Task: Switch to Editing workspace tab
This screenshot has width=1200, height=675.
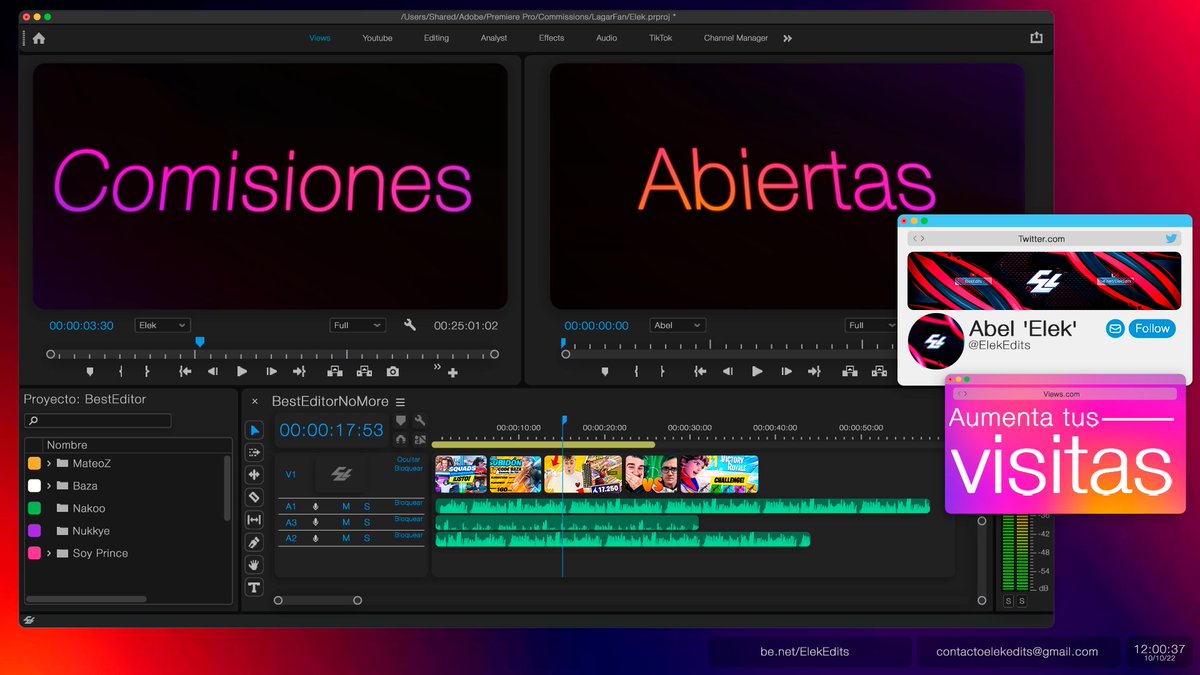Action: 436,38
